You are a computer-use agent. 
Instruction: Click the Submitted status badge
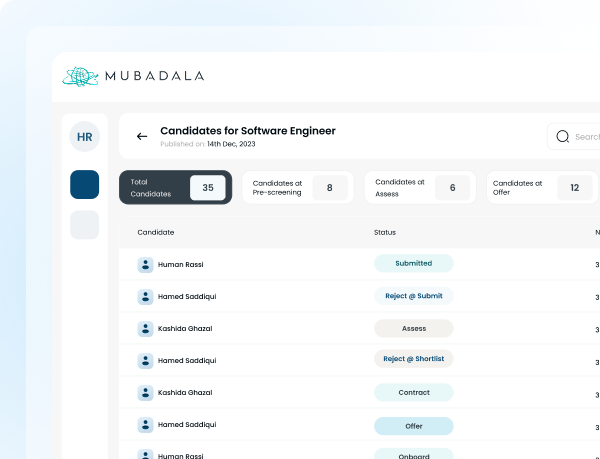pos(413,264)
